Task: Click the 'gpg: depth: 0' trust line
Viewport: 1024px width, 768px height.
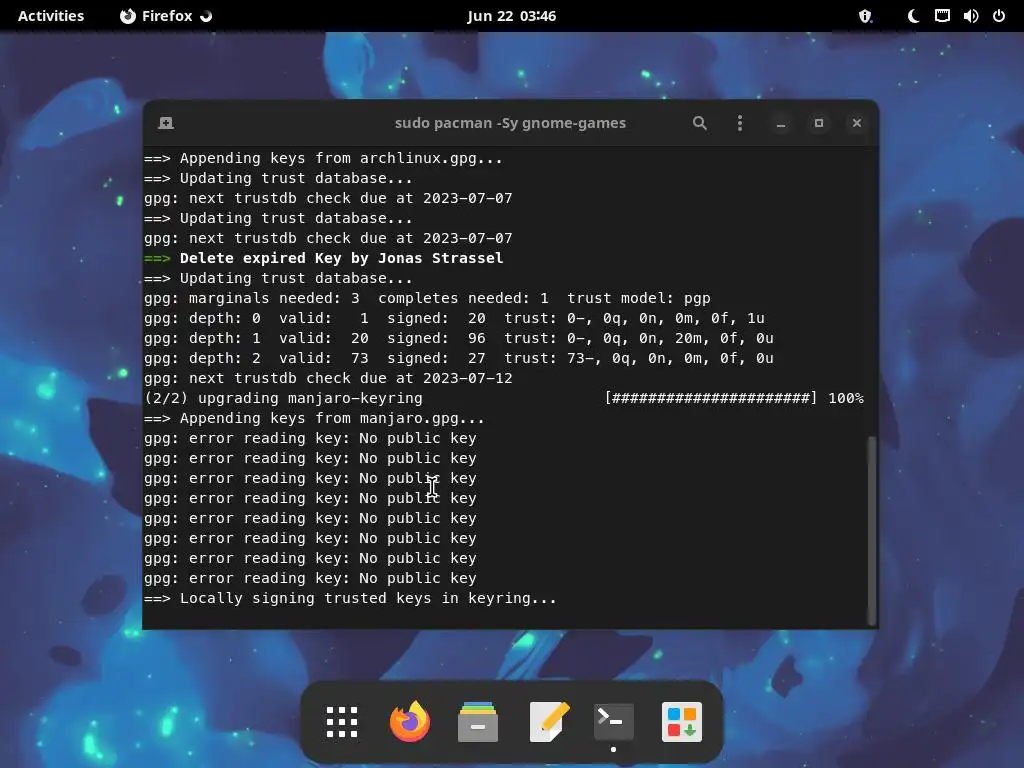Action: click(x=455, y=318)
